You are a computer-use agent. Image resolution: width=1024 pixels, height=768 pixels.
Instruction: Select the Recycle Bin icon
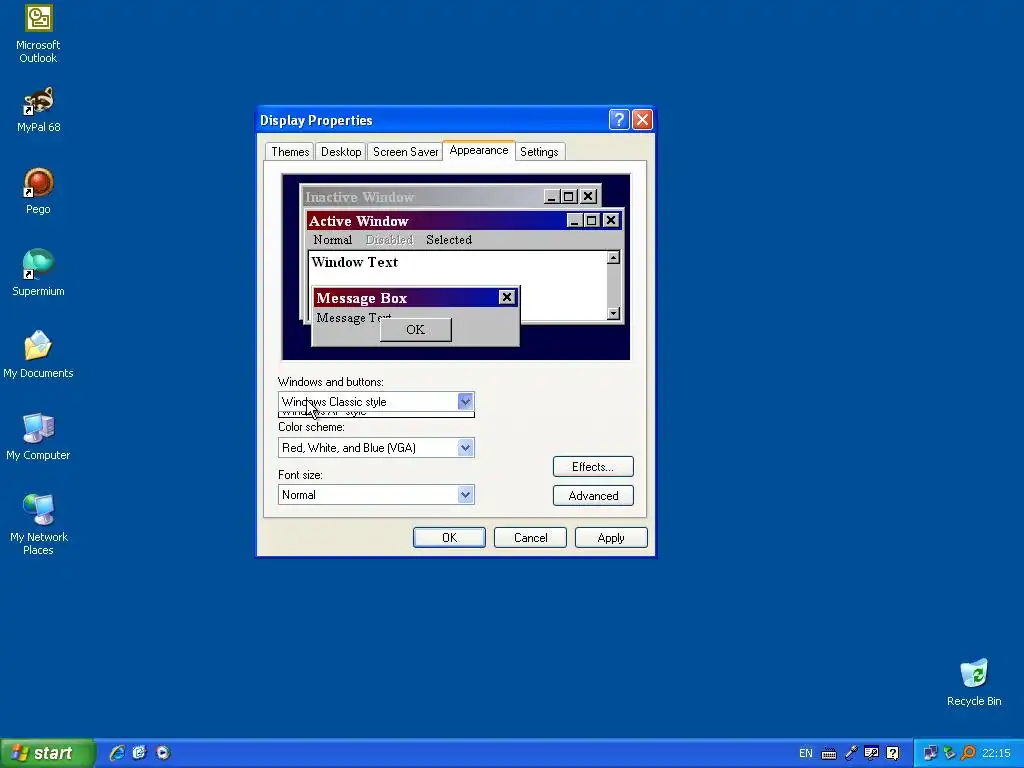pyautogui.click(x=974, y=683)
